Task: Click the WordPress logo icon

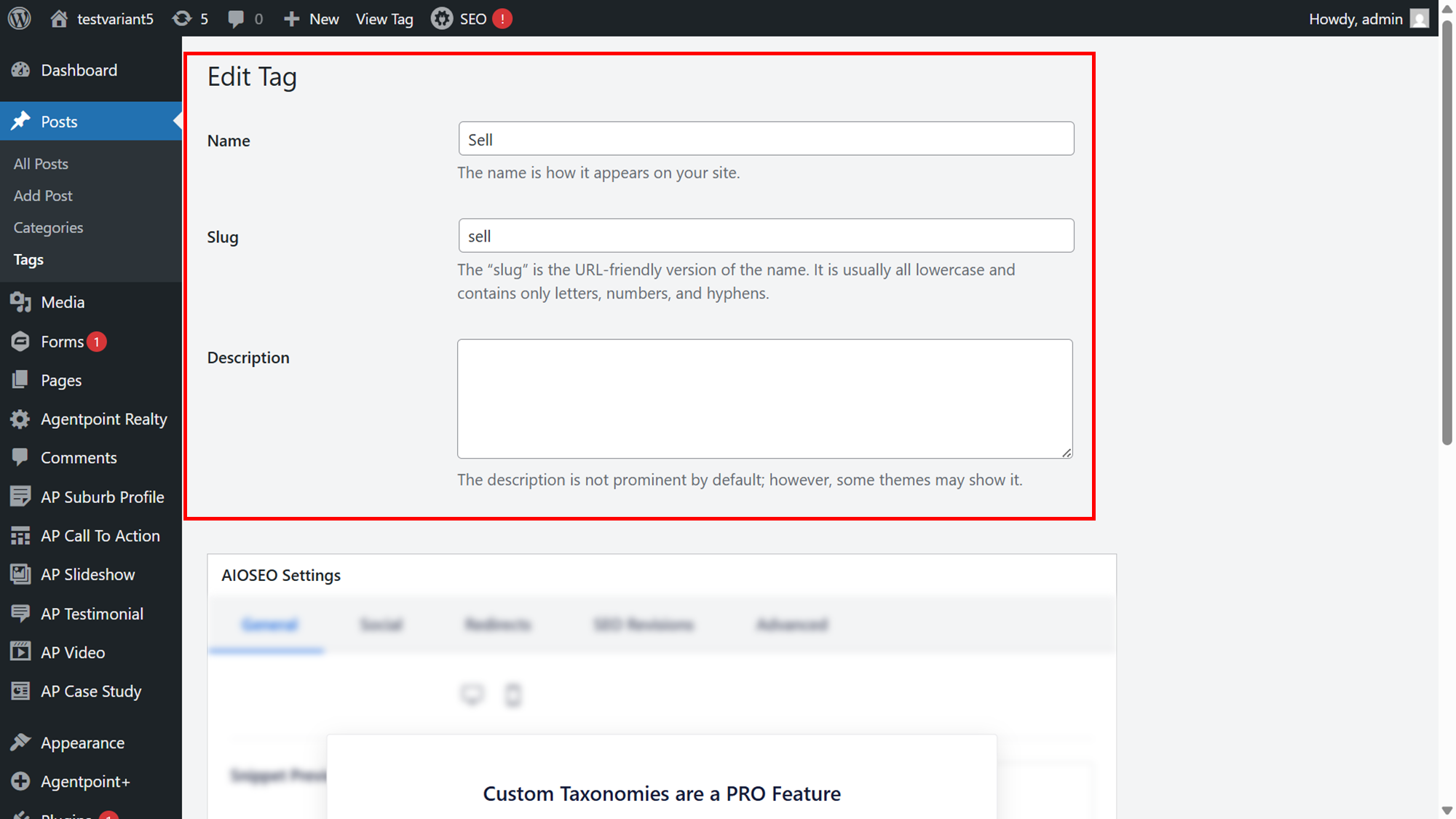Action: point(20,18)
